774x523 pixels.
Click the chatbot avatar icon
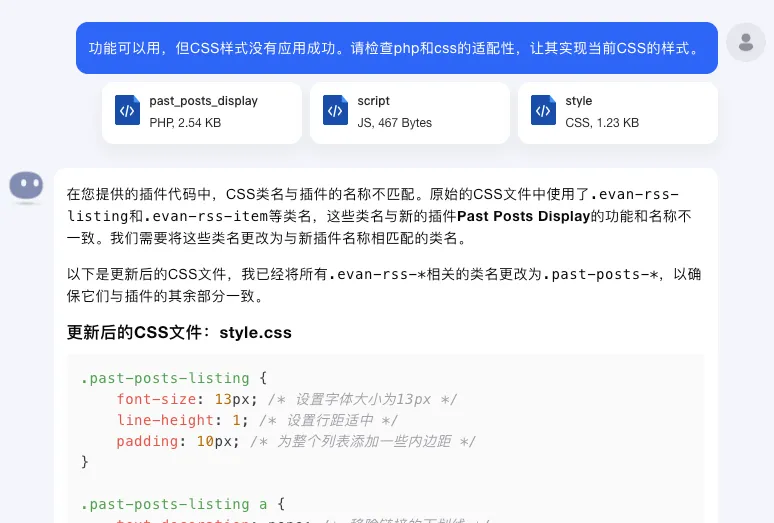(26, 186)
